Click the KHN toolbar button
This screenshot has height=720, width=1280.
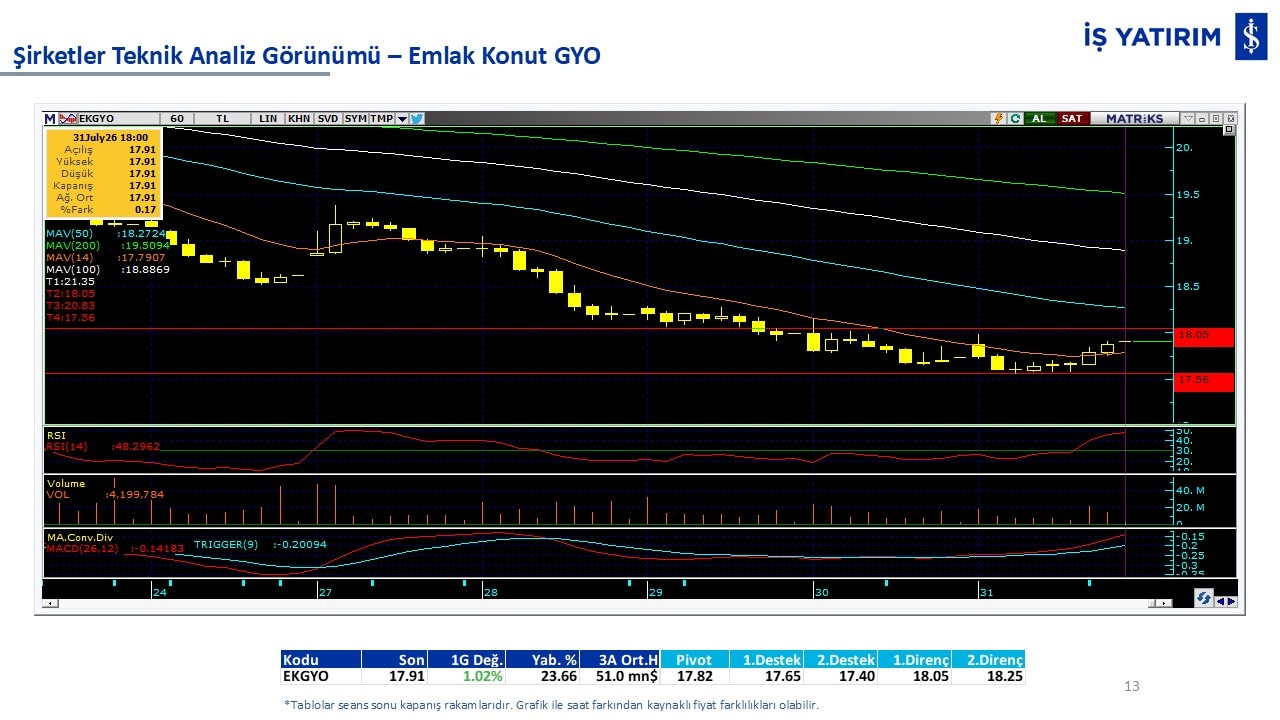click(x=298, y=118)
